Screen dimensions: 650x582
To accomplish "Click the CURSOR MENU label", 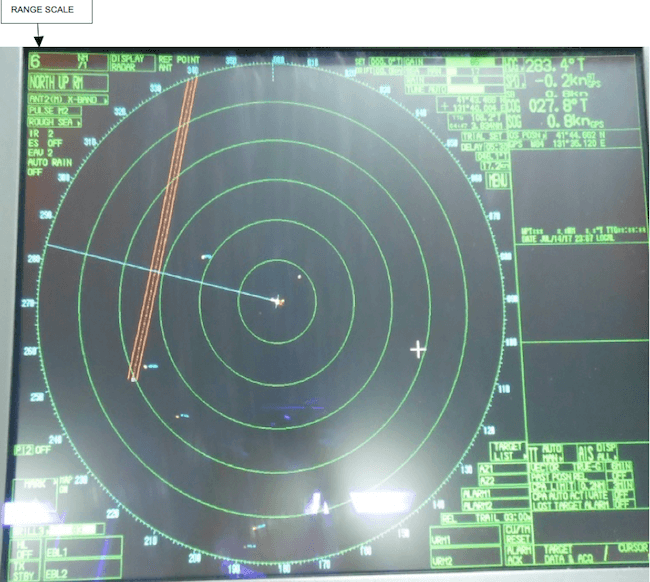I will click(x=633, y=548).
